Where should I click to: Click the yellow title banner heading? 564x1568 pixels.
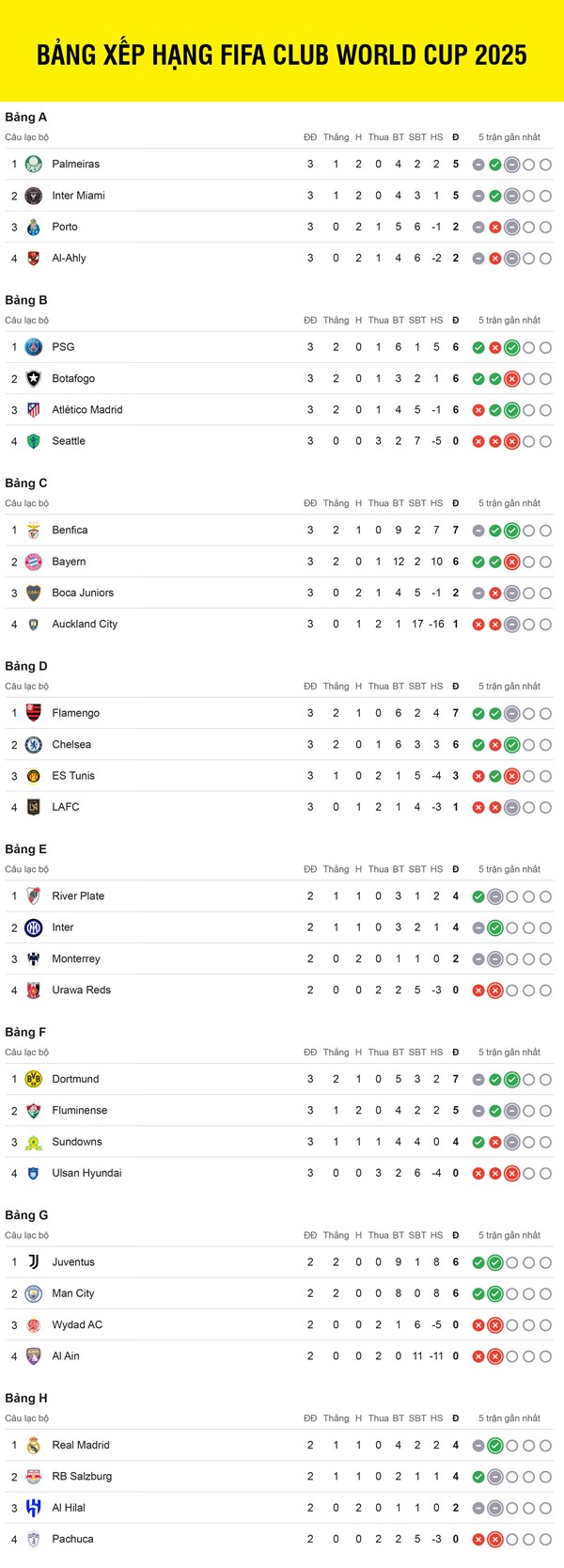tap(282, 55)
